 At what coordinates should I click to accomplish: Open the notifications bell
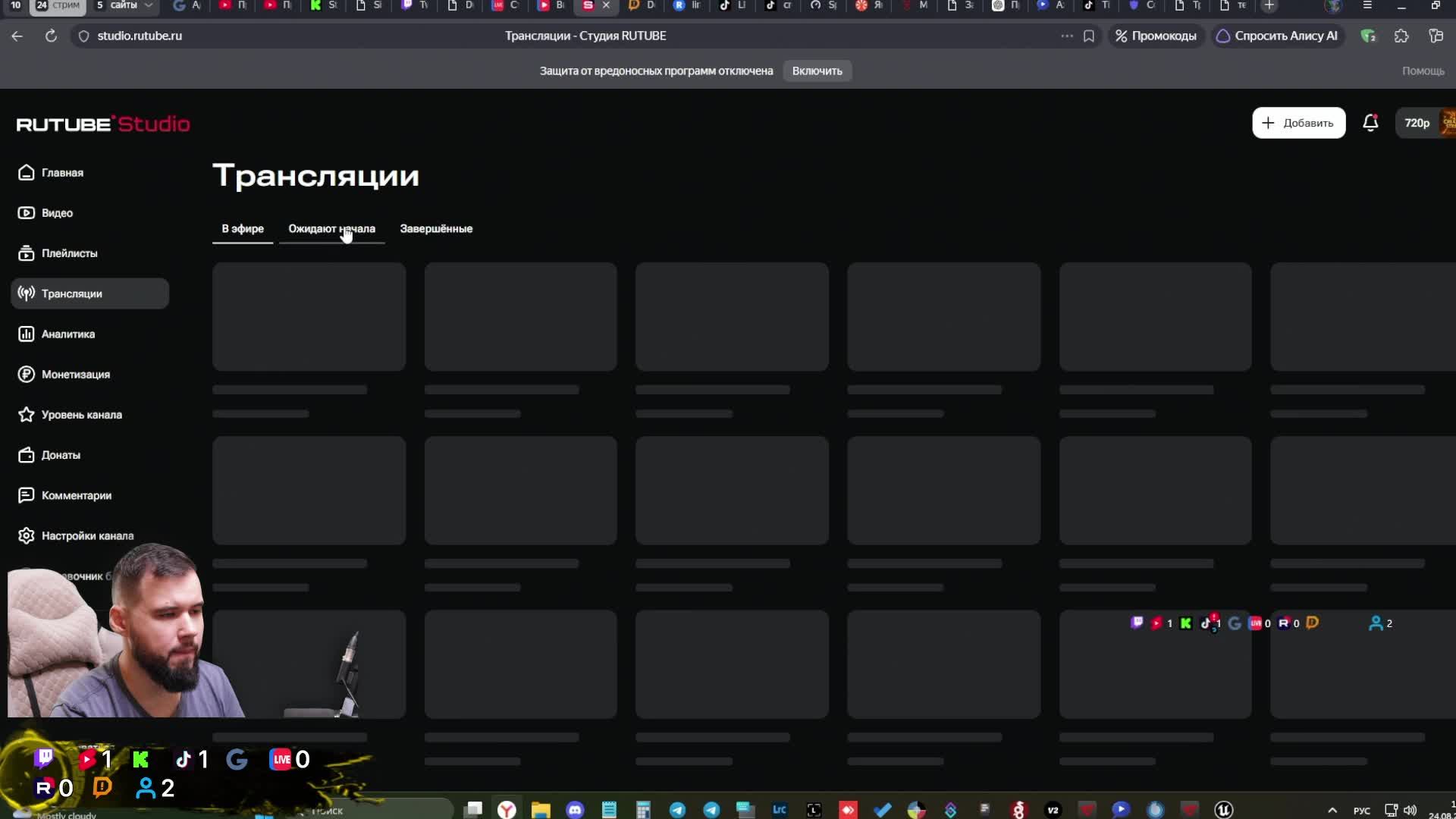[x=1370, y=123]
